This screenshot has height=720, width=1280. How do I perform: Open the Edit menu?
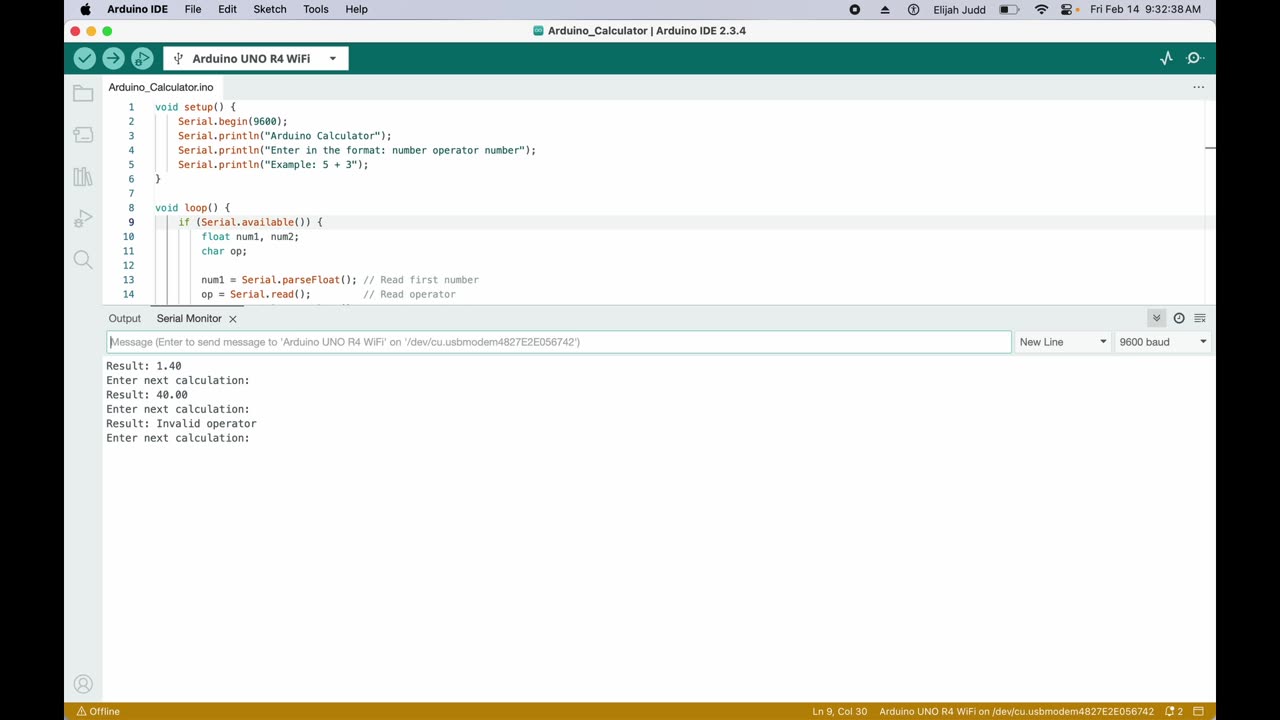pos(228,9)
